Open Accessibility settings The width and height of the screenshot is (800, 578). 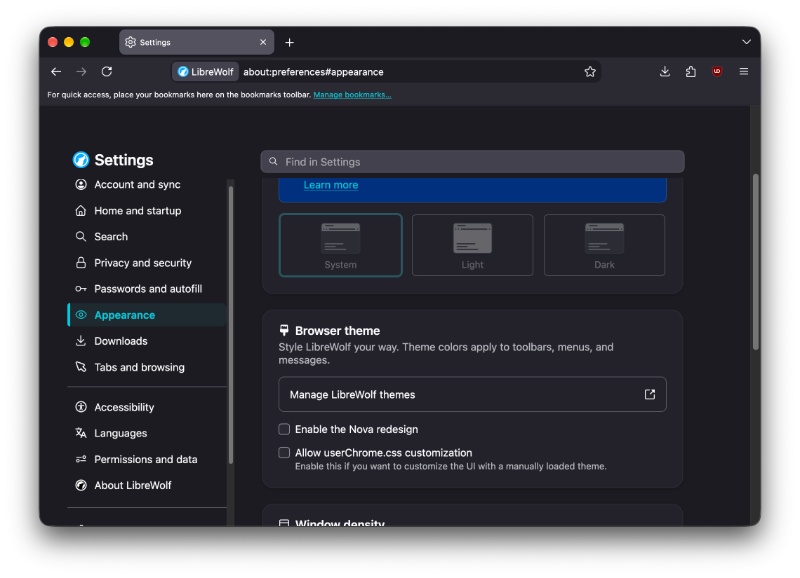click(x=147, y=407)
